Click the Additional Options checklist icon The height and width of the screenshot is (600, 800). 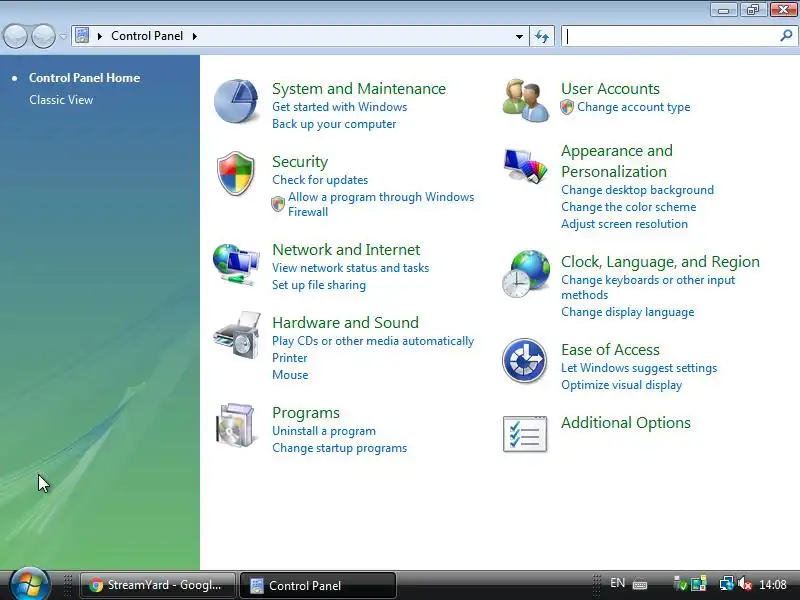pos(525,434)
